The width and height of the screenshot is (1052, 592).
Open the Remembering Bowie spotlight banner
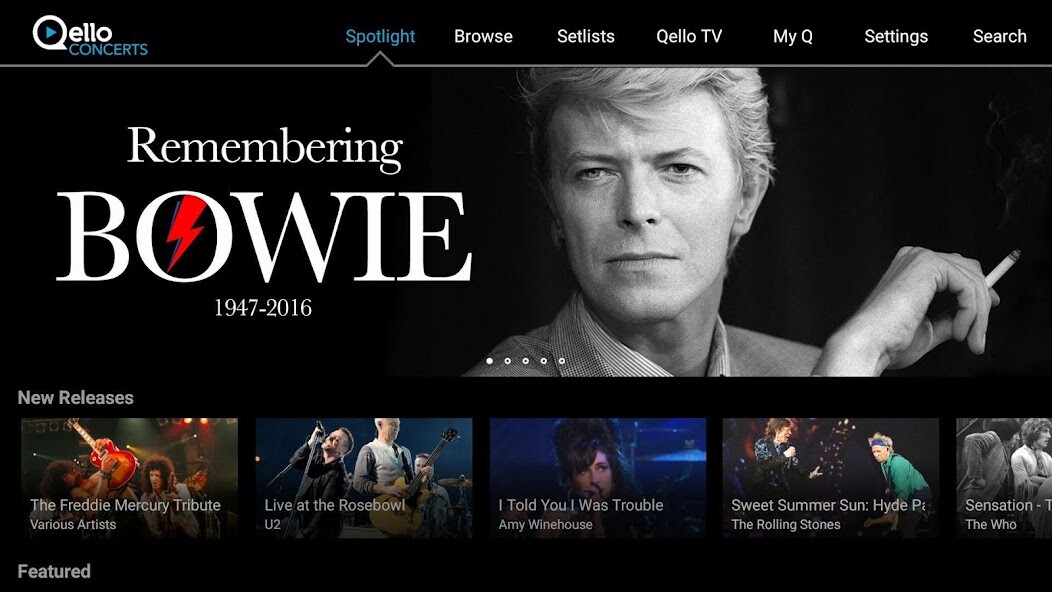(x=526, y=221)
